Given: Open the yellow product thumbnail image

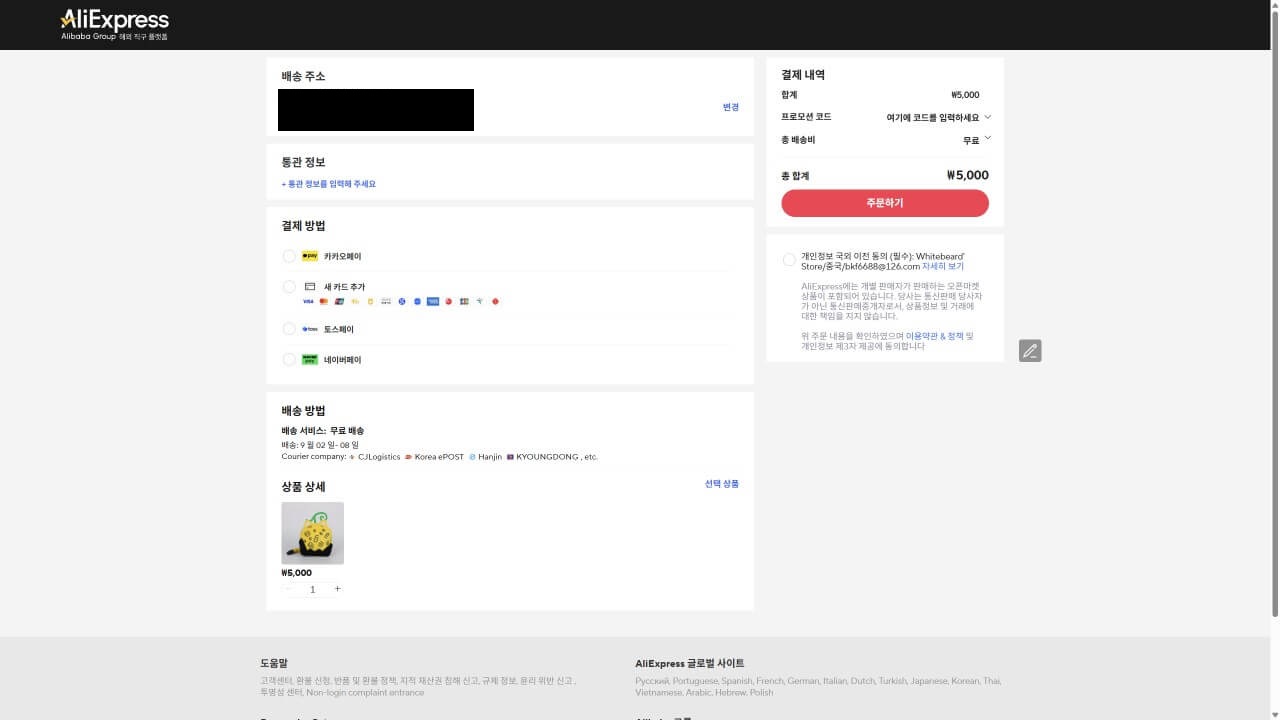Looking at the screenshot, I should pos(313,533).
